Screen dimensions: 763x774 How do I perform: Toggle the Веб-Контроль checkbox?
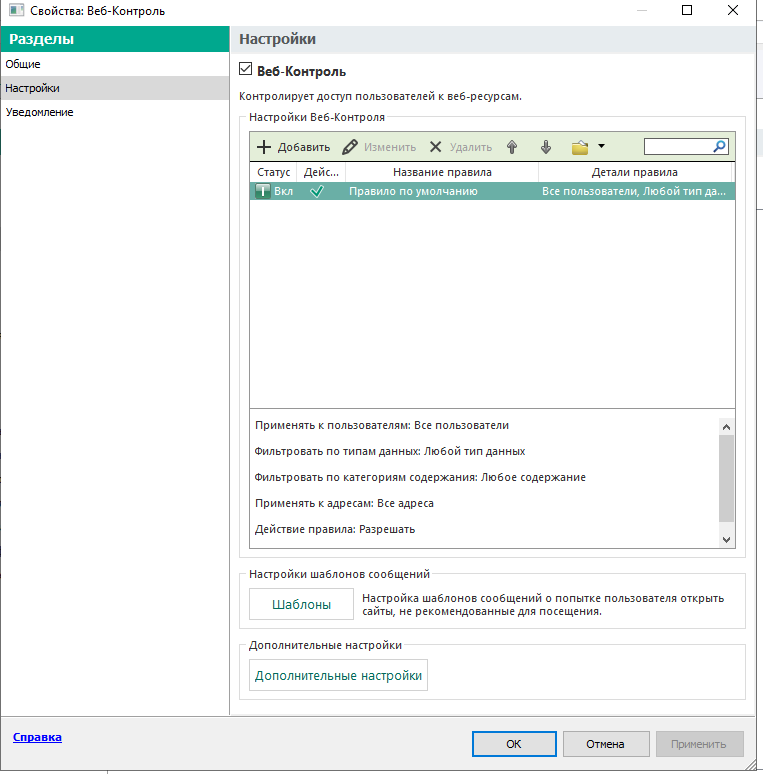tap(245, 69)
